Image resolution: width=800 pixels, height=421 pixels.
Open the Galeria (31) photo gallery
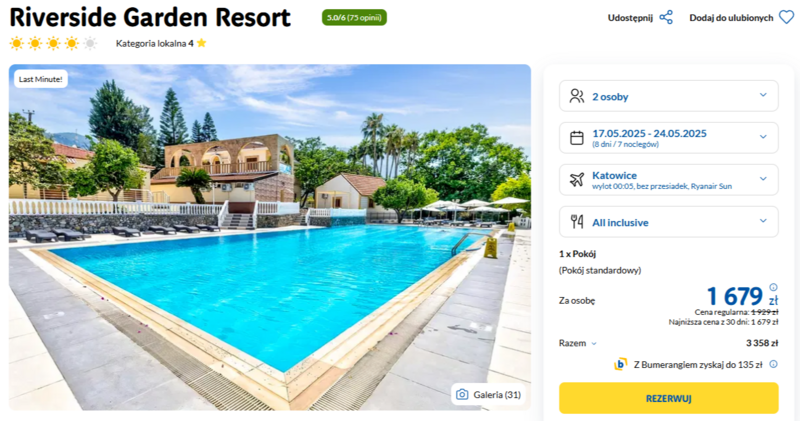[489, 394]
